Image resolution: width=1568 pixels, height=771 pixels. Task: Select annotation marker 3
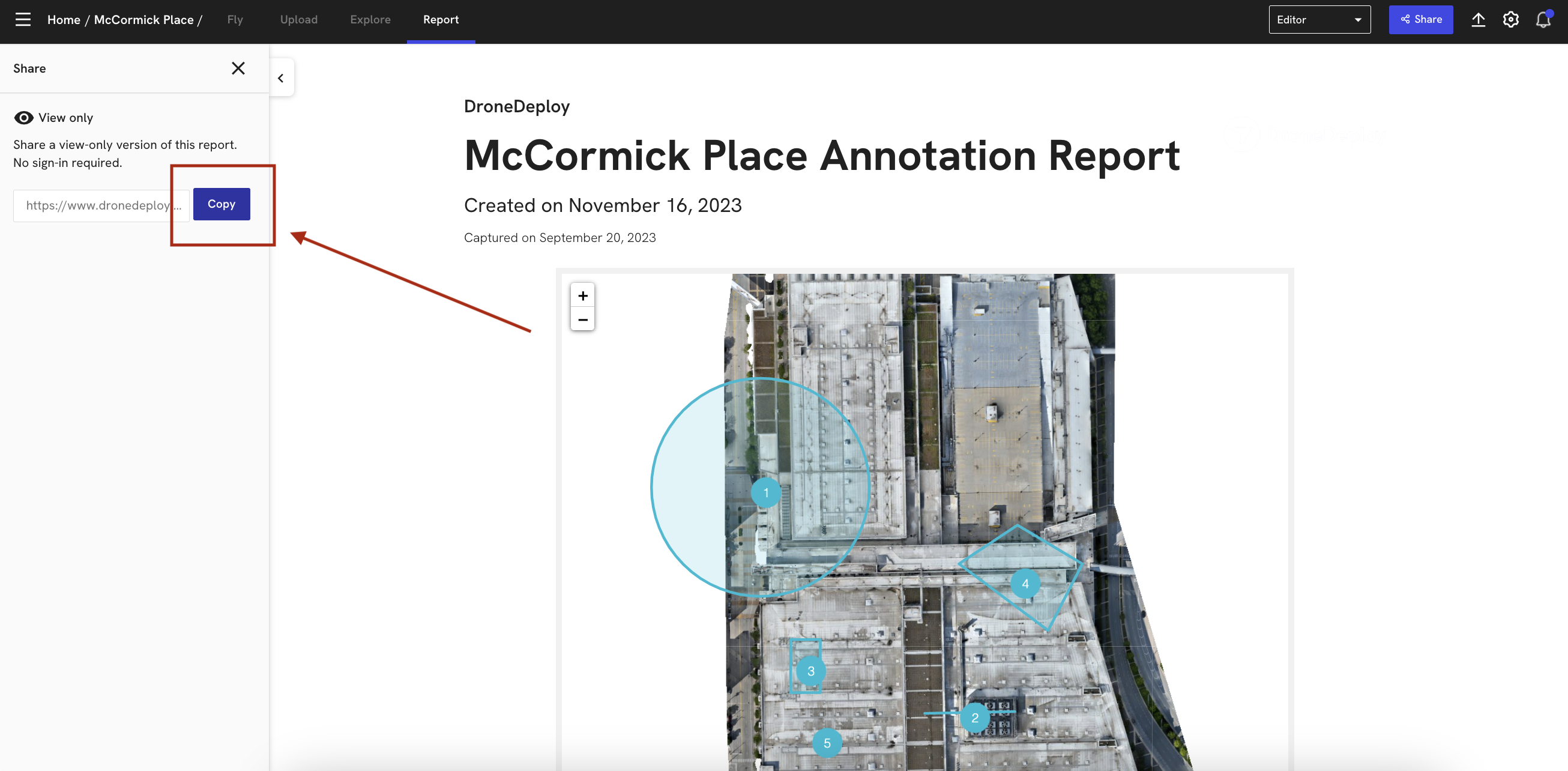(811, 671)
